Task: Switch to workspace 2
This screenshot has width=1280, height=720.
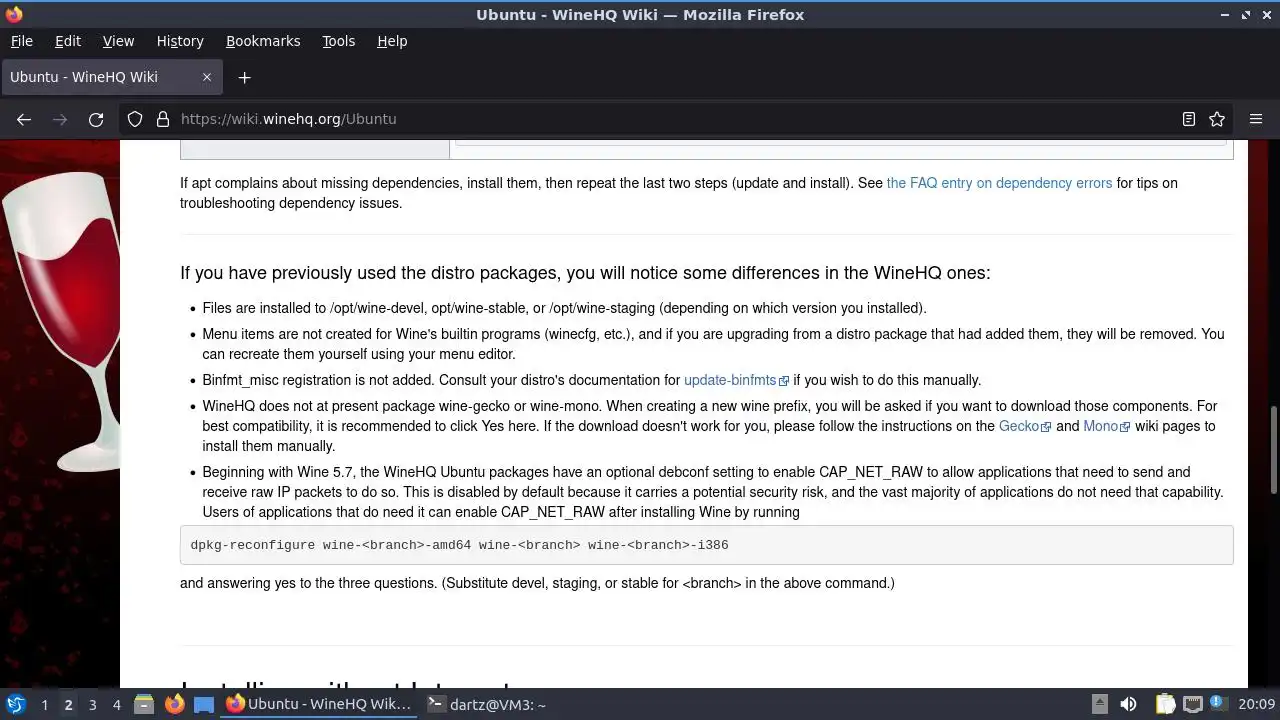Action: [x=68, y=704]
